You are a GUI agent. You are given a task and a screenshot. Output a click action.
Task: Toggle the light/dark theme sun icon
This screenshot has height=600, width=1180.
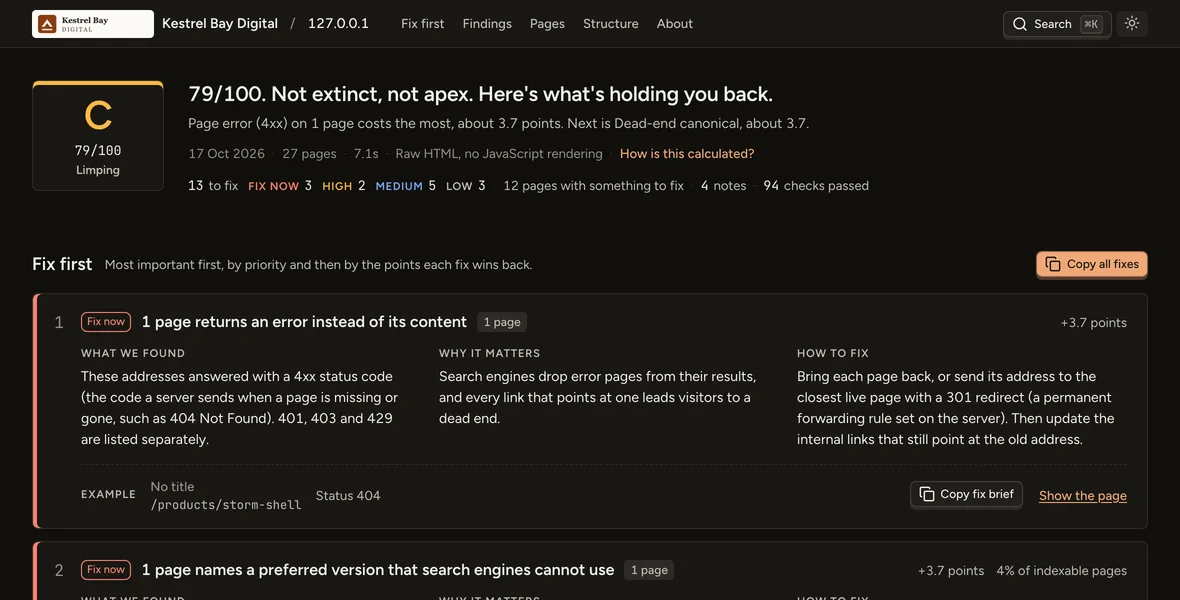(x=1131, y=23)
